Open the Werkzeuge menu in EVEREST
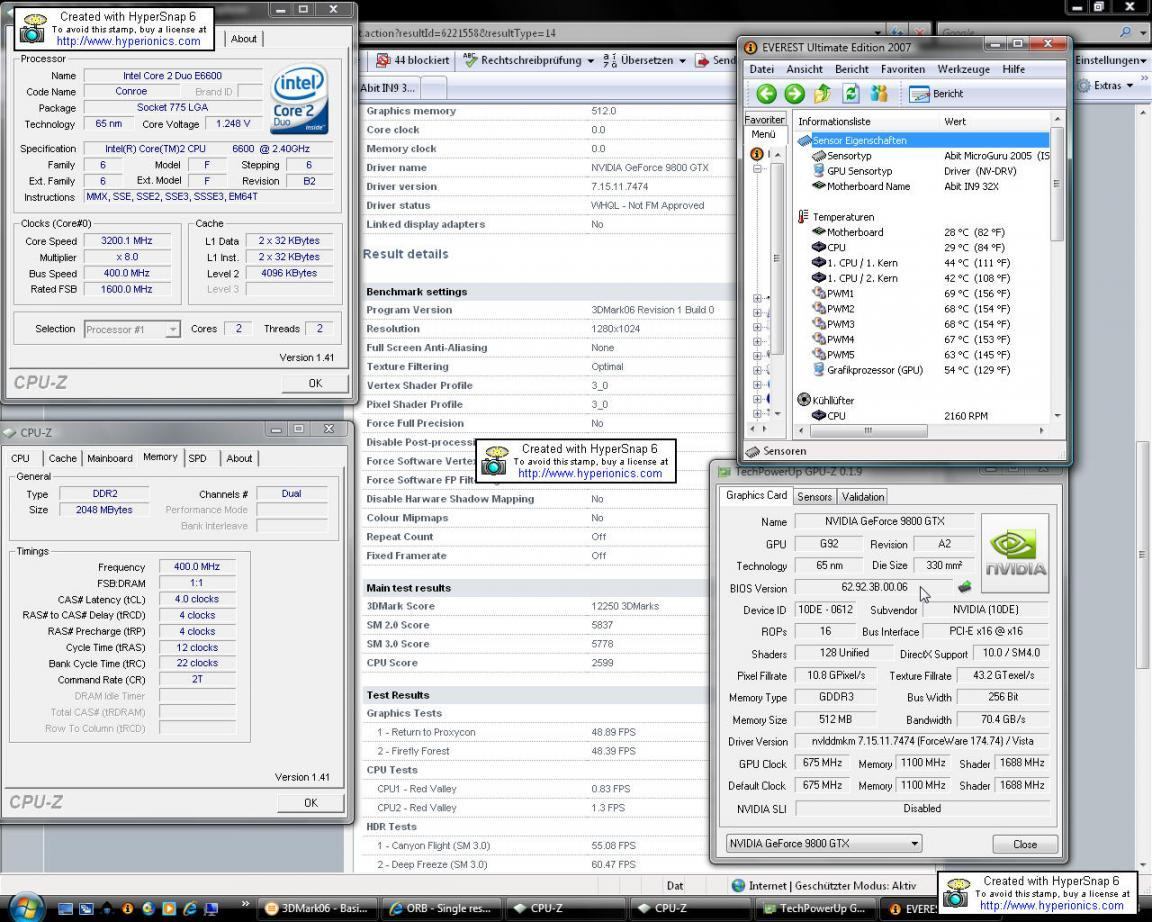Viewport: 1152px width, 922px height. 963,69
